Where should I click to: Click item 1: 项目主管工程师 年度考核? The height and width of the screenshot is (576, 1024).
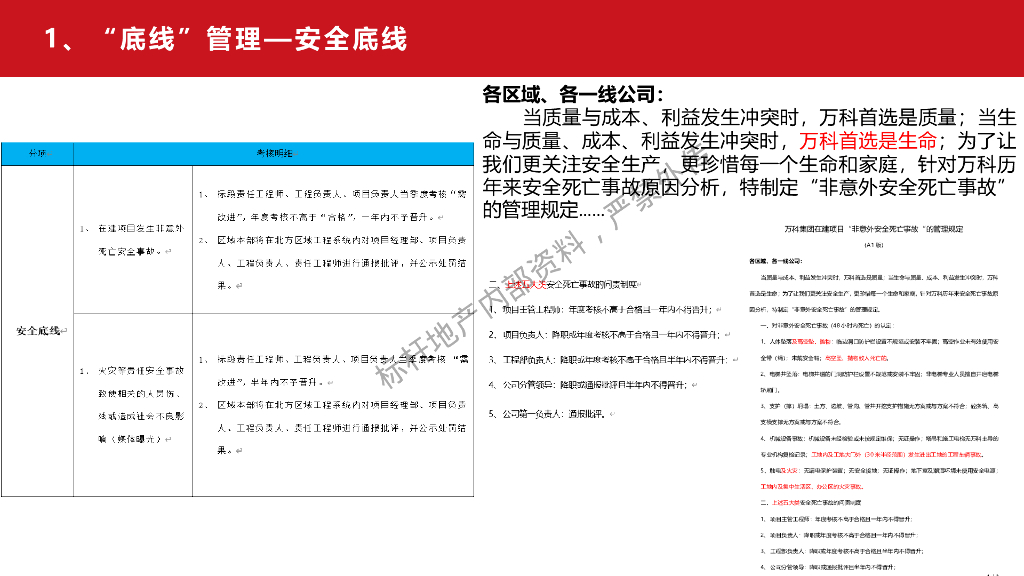[605, 310]
